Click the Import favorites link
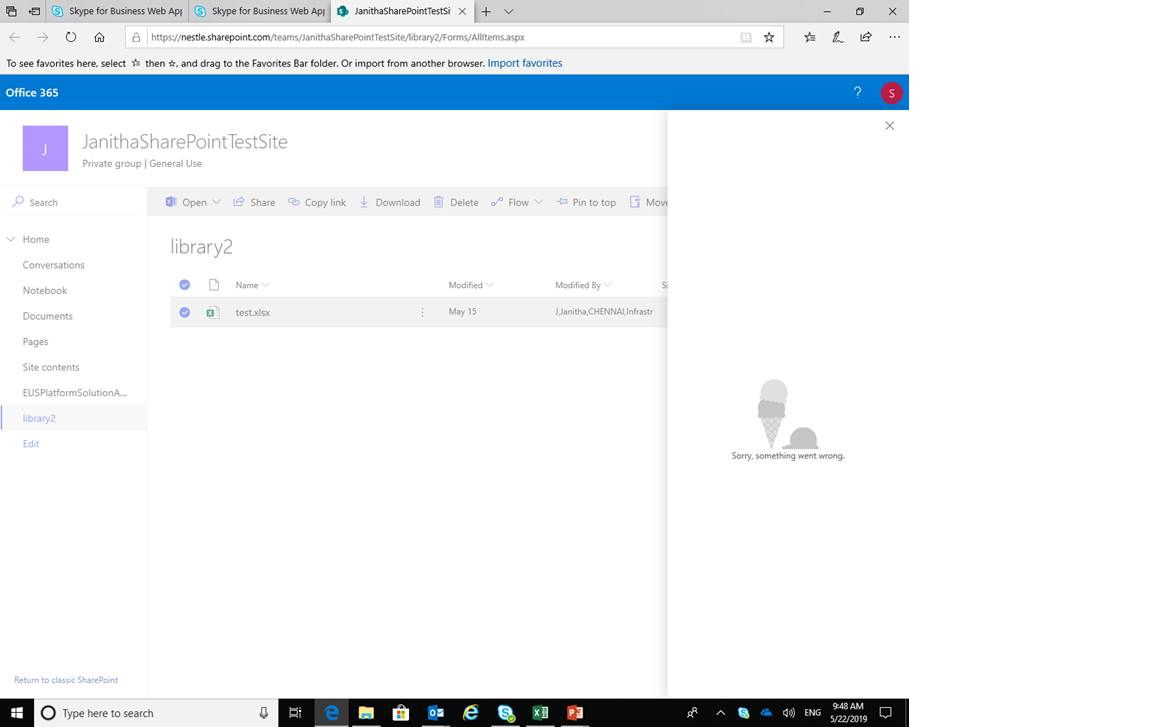Viewport: 1152px width, 727px height. click(x=524, y=62)
